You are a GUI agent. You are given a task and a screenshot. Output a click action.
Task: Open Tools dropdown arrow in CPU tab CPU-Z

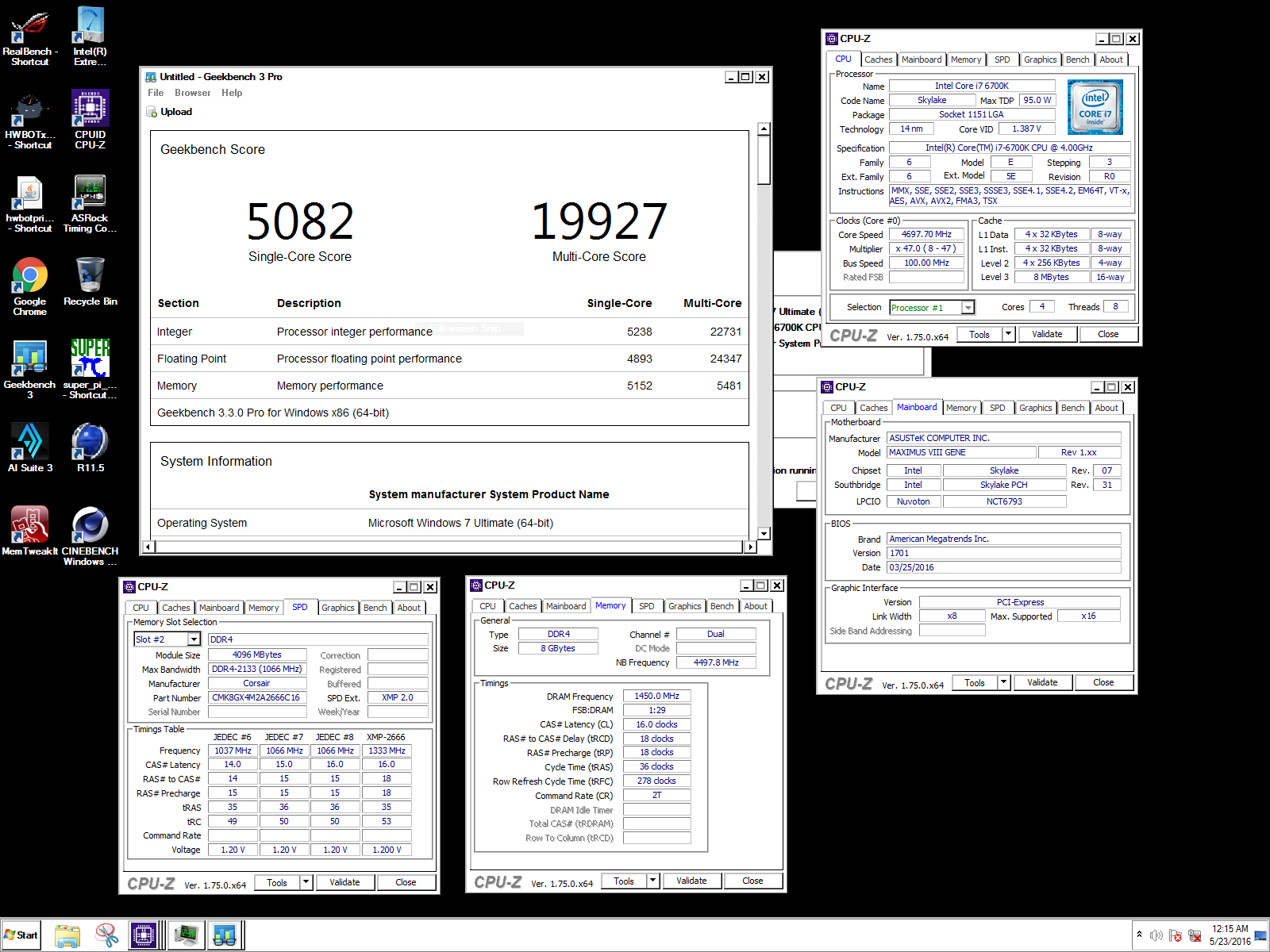pyautogui.click(x=1008, y=334)
